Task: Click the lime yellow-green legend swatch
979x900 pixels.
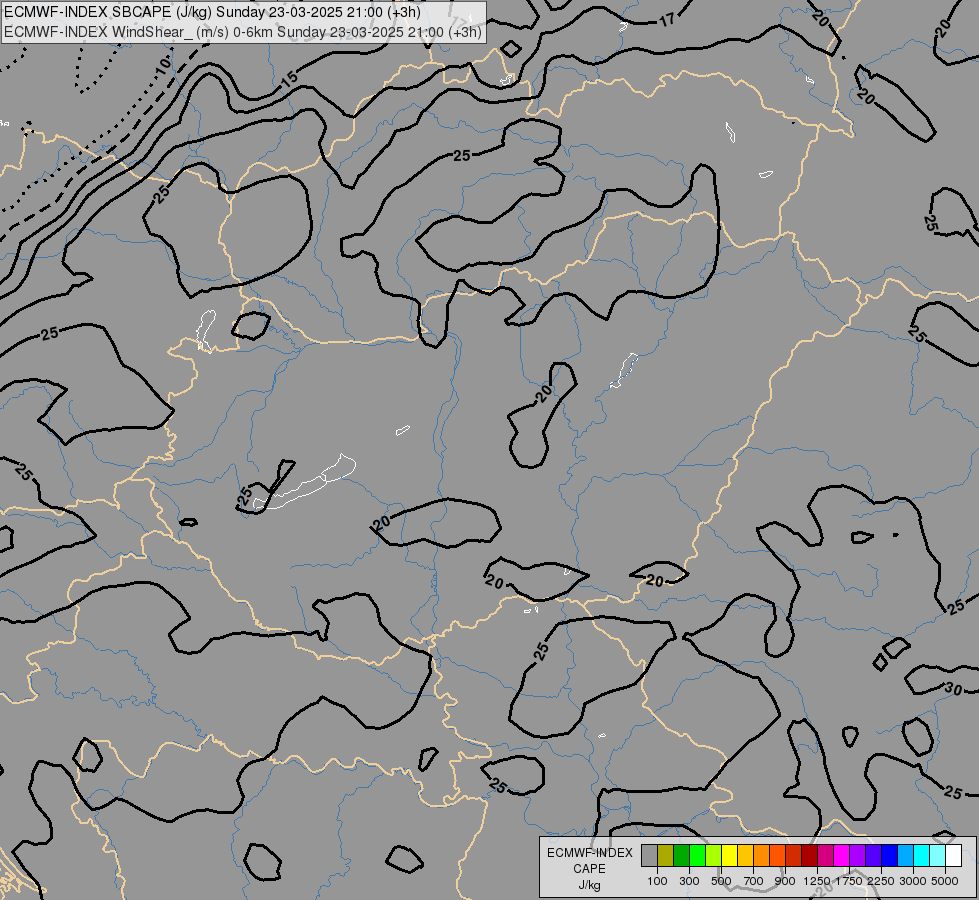Action: [x=714, y=856]
